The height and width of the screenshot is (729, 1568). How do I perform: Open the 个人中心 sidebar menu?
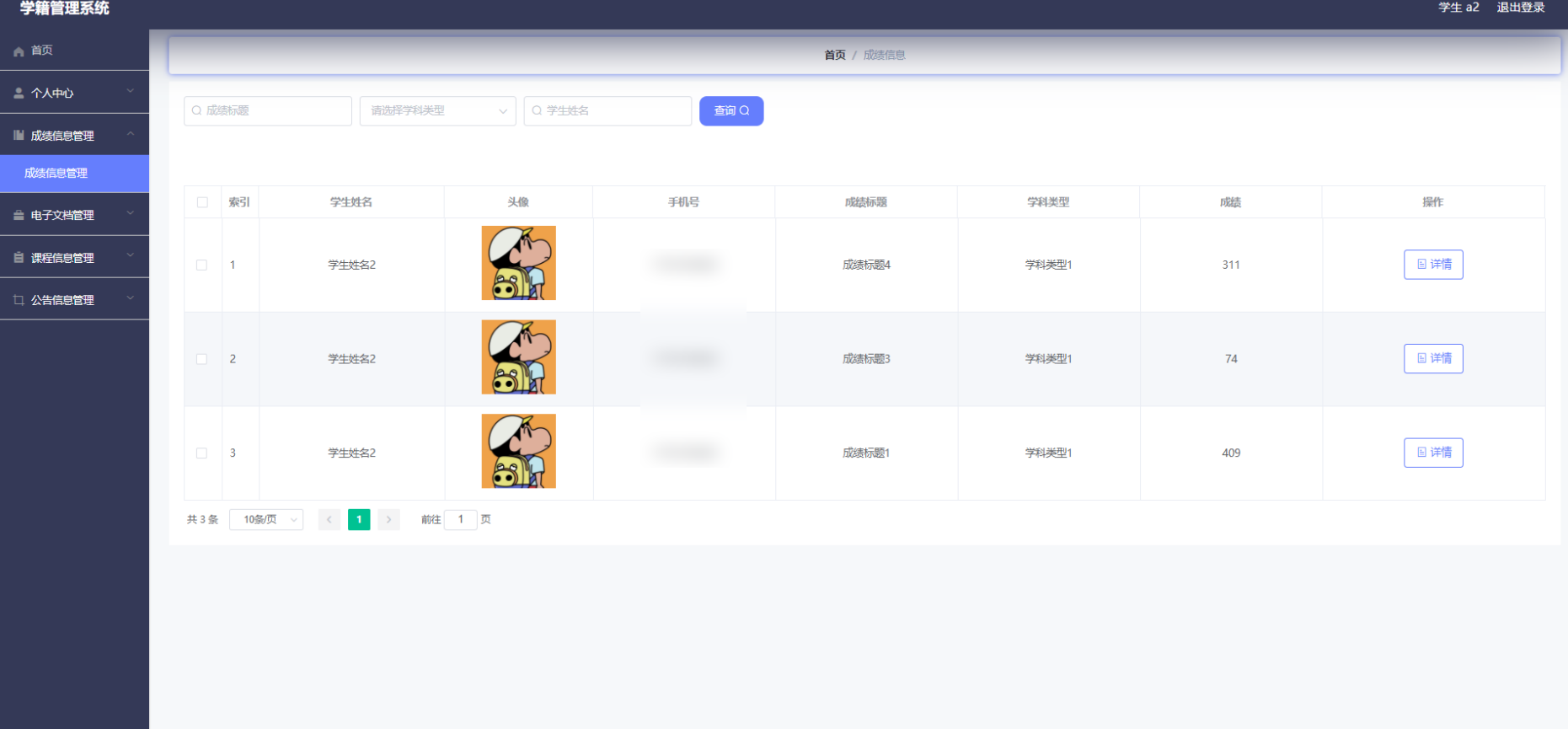pyautogui.click(x=74, y=93)
